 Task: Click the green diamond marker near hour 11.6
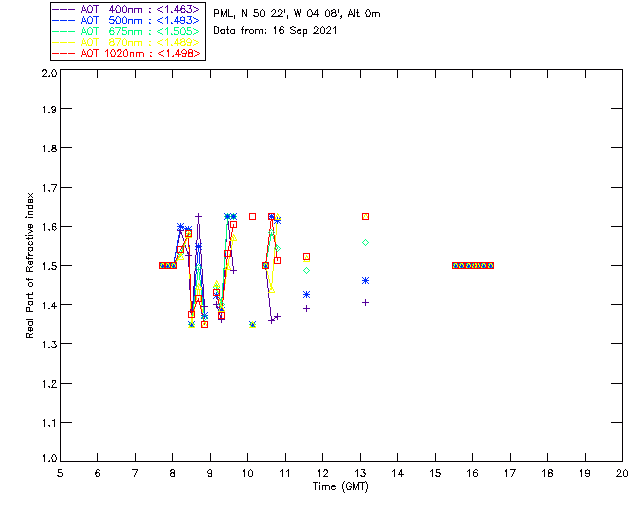pyautogui.click(x=307, y=270)
